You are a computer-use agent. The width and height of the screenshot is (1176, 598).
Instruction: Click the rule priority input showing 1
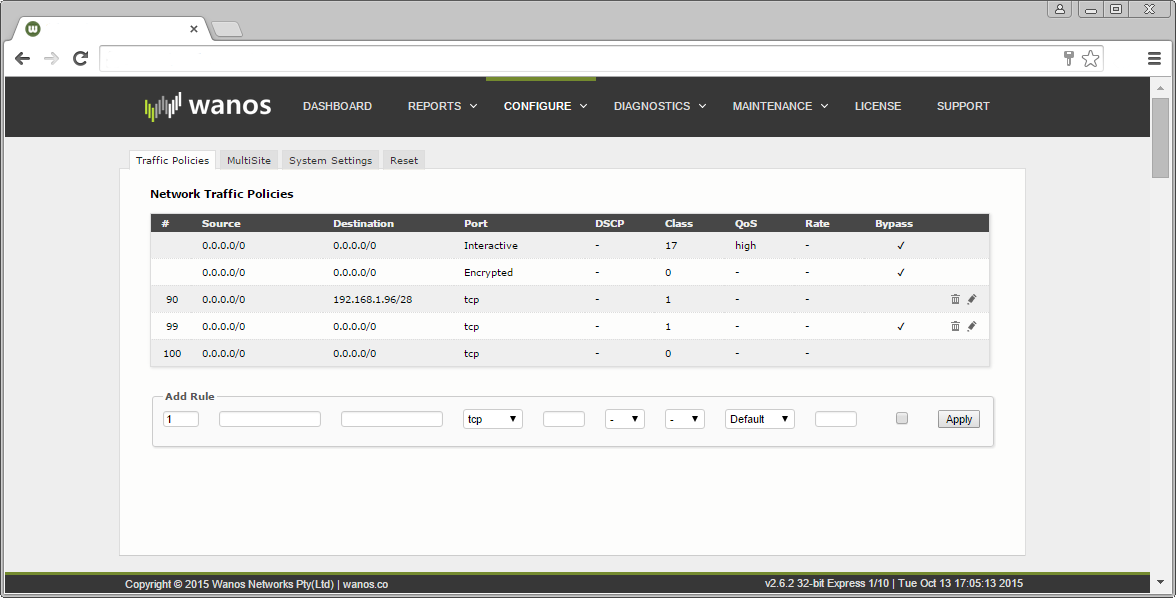click(181, 418)
